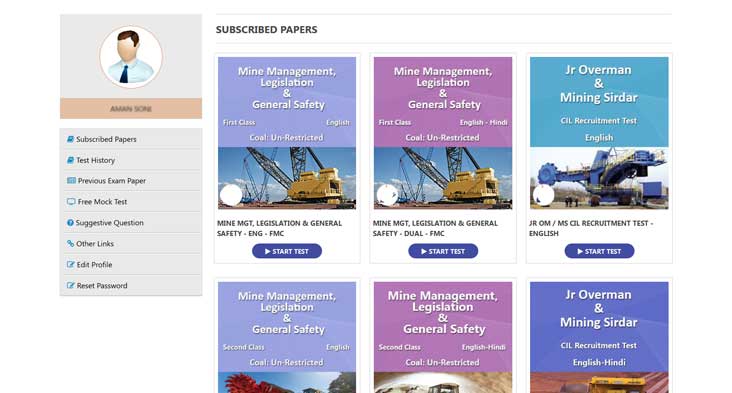Click the Subscribed Papers book icon
The height and width of the screenshot is (393, 732).
click(x=70, y=139)
